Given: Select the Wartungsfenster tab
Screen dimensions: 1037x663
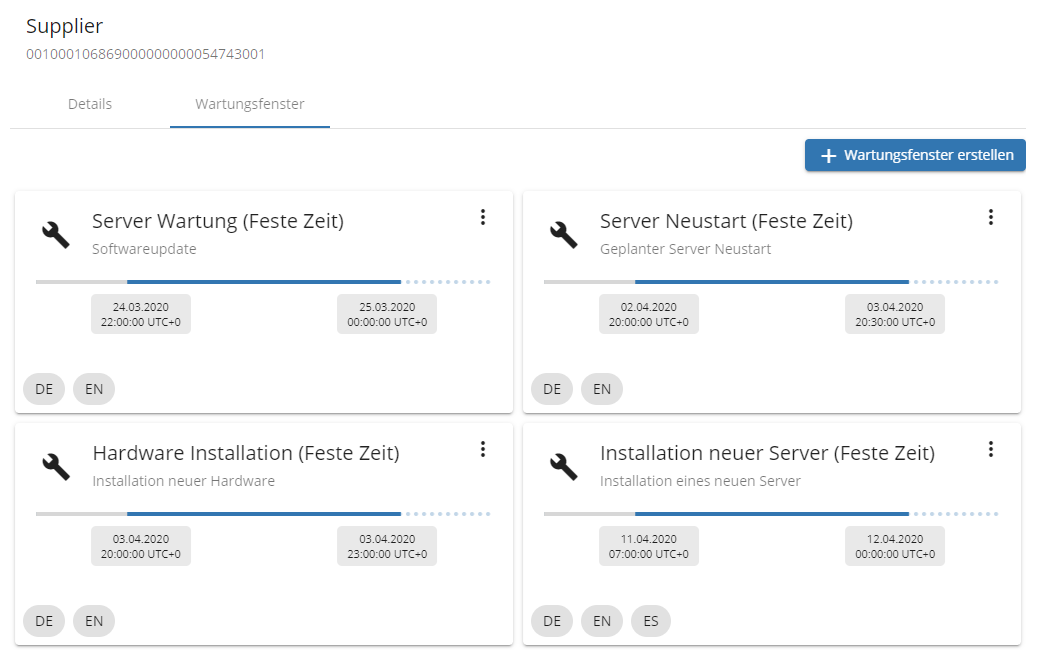Looking at the screenshot, I should 250,104.
